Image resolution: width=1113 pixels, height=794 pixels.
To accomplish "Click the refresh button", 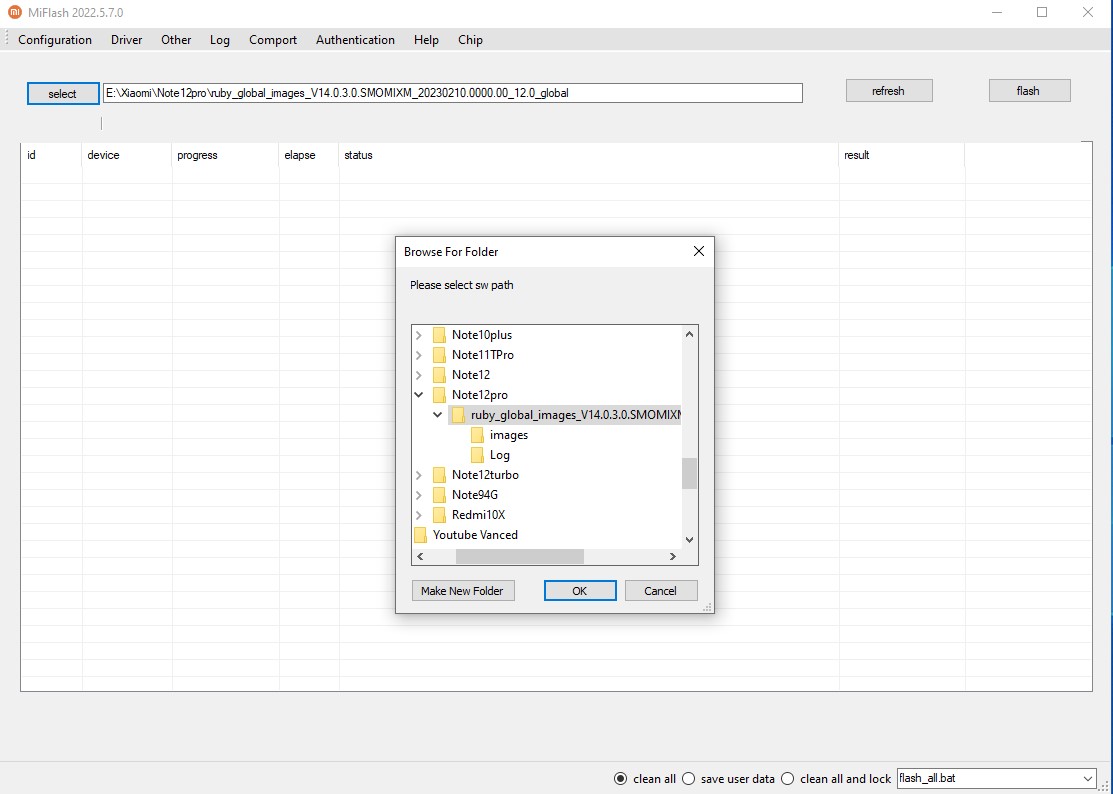I will (889, 91).
